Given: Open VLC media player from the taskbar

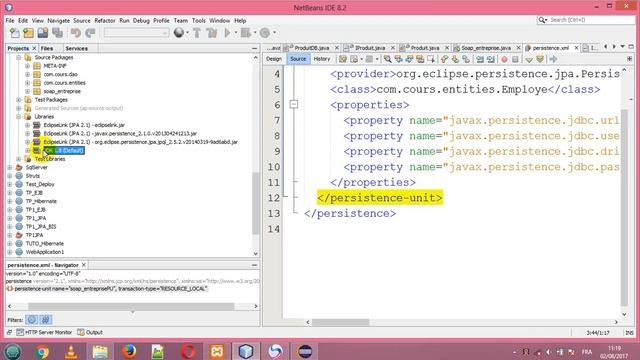Looking at the screenshot, I should (71, 351).
